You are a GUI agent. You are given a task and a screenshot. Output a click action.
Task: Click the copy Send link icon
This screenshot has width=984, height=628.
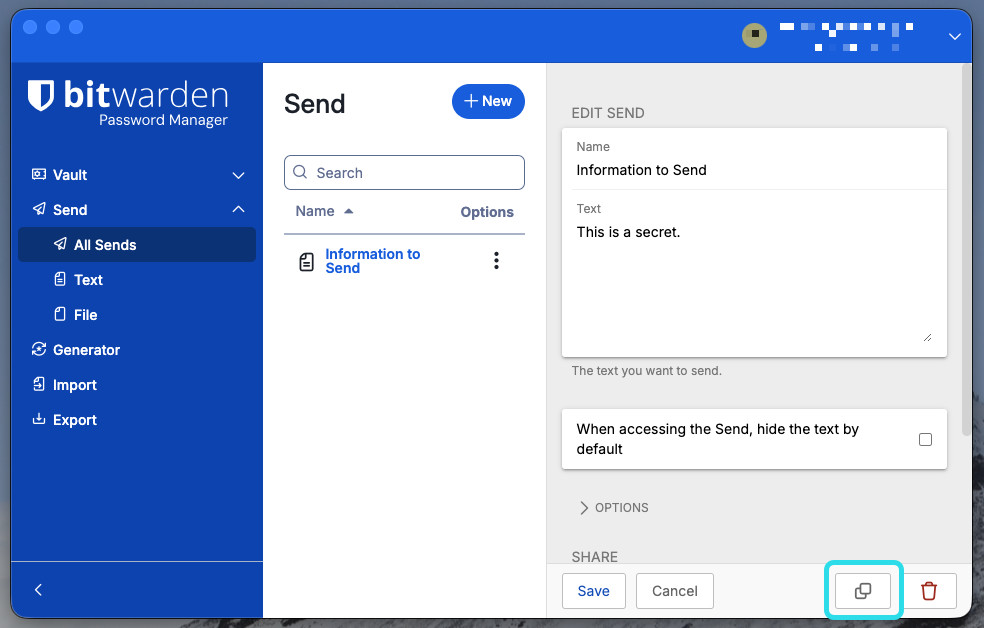point(862,591)
